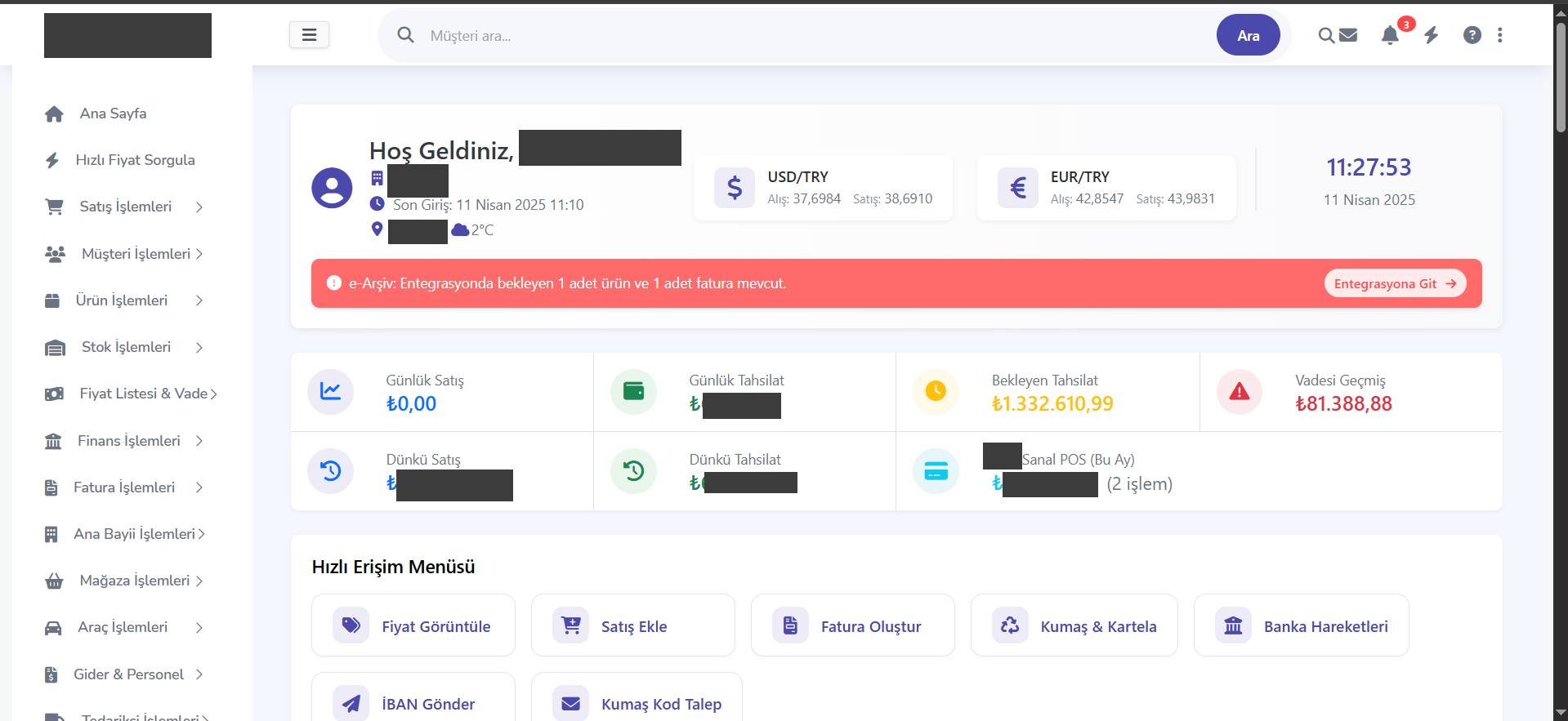
Task: Expand Müşteri İşlemleri chevron
Action: point(199,254)
